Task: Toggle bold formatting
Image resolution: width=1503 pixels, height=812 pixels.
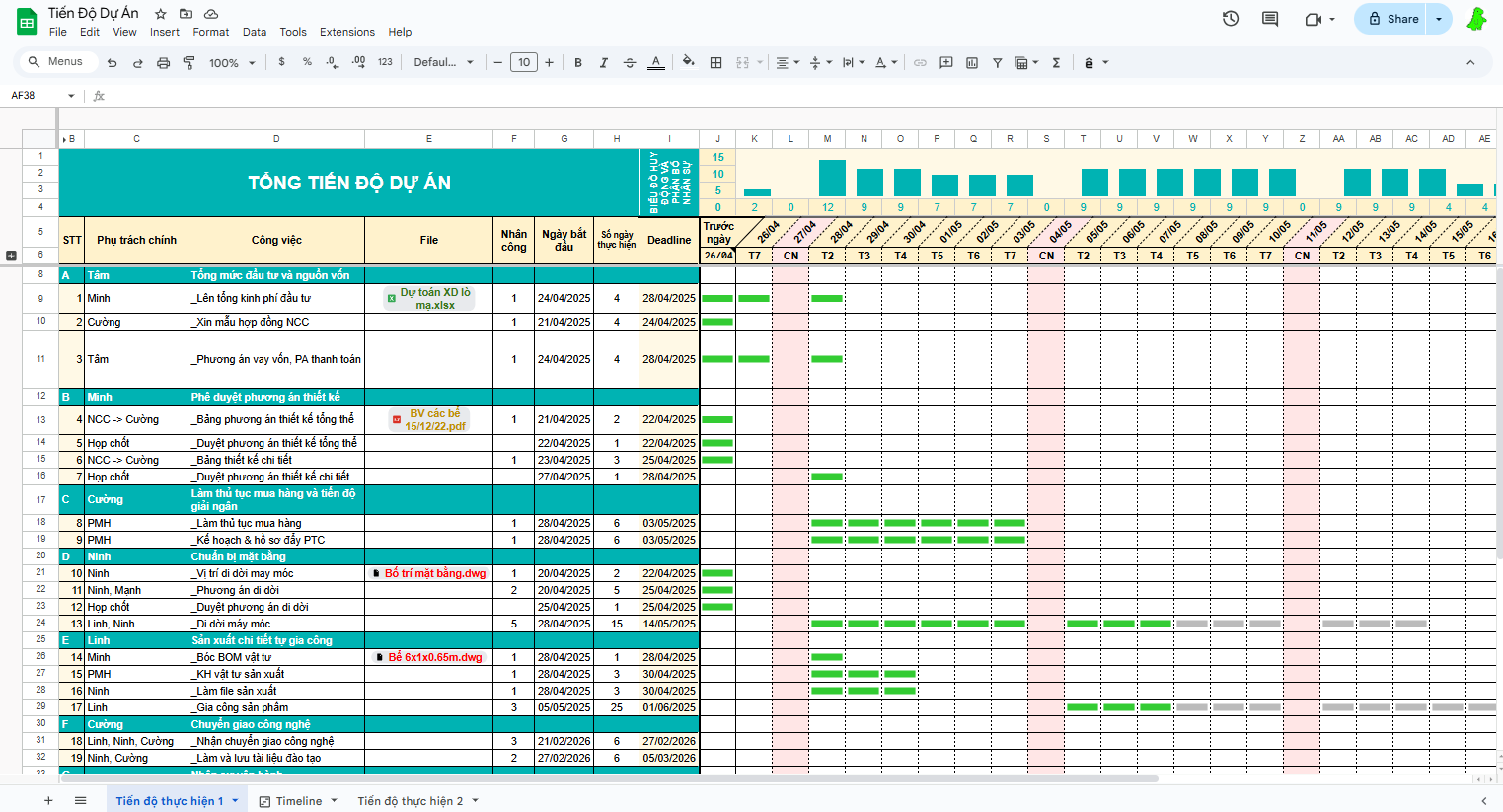Action: tap(578, 62)
